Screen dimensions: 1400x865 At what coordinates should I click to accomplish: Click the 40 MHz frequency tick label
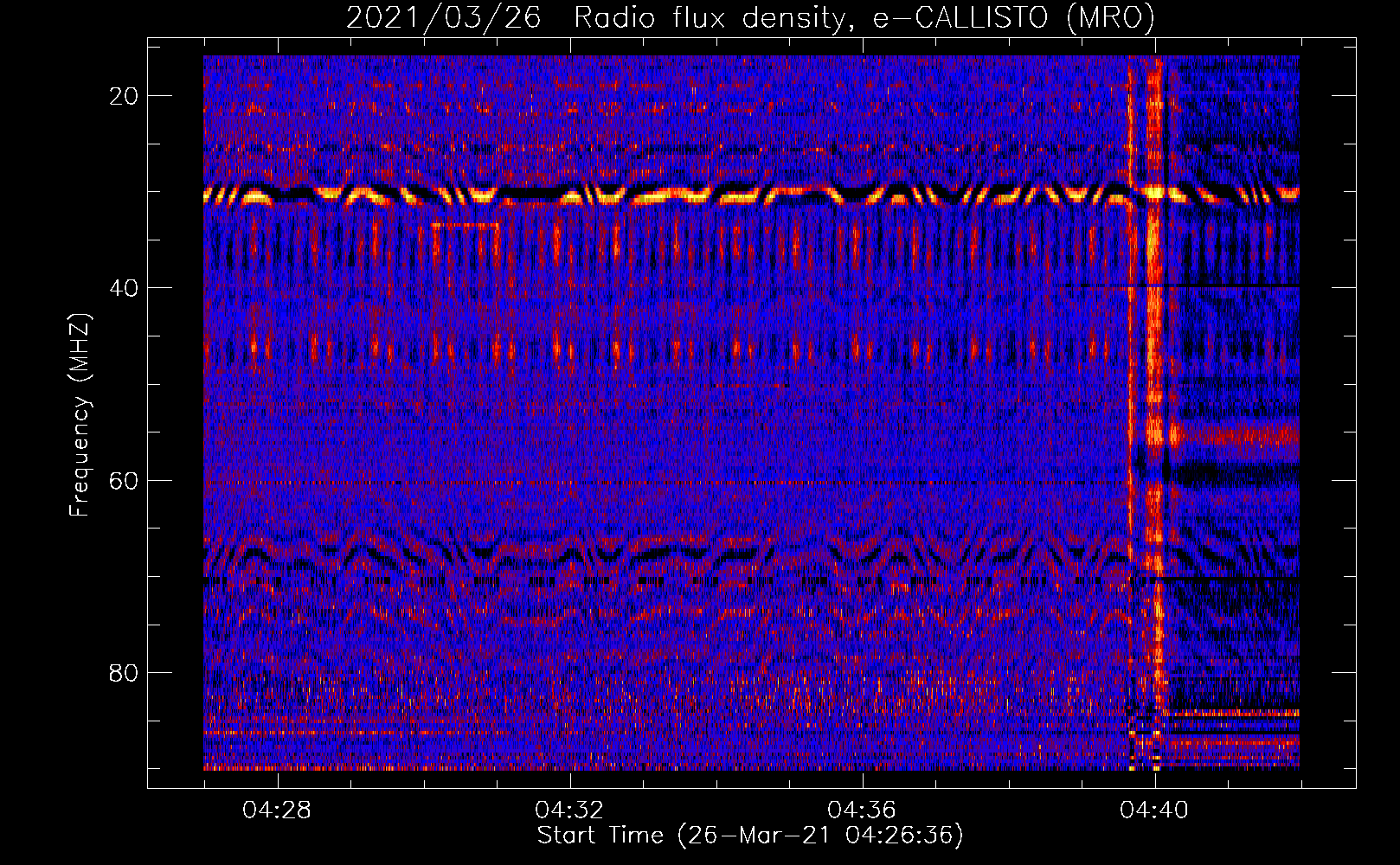[x=125, y=288]
